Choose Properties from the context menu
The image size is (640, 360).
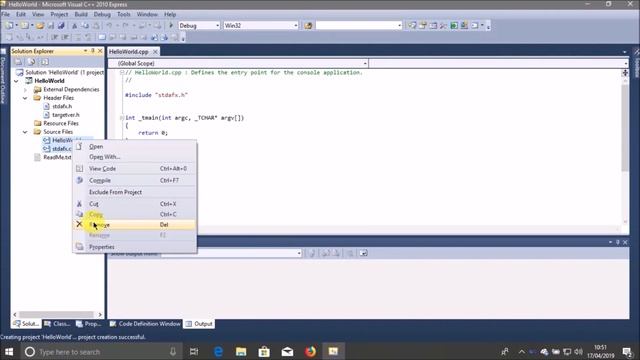[135, 247]
